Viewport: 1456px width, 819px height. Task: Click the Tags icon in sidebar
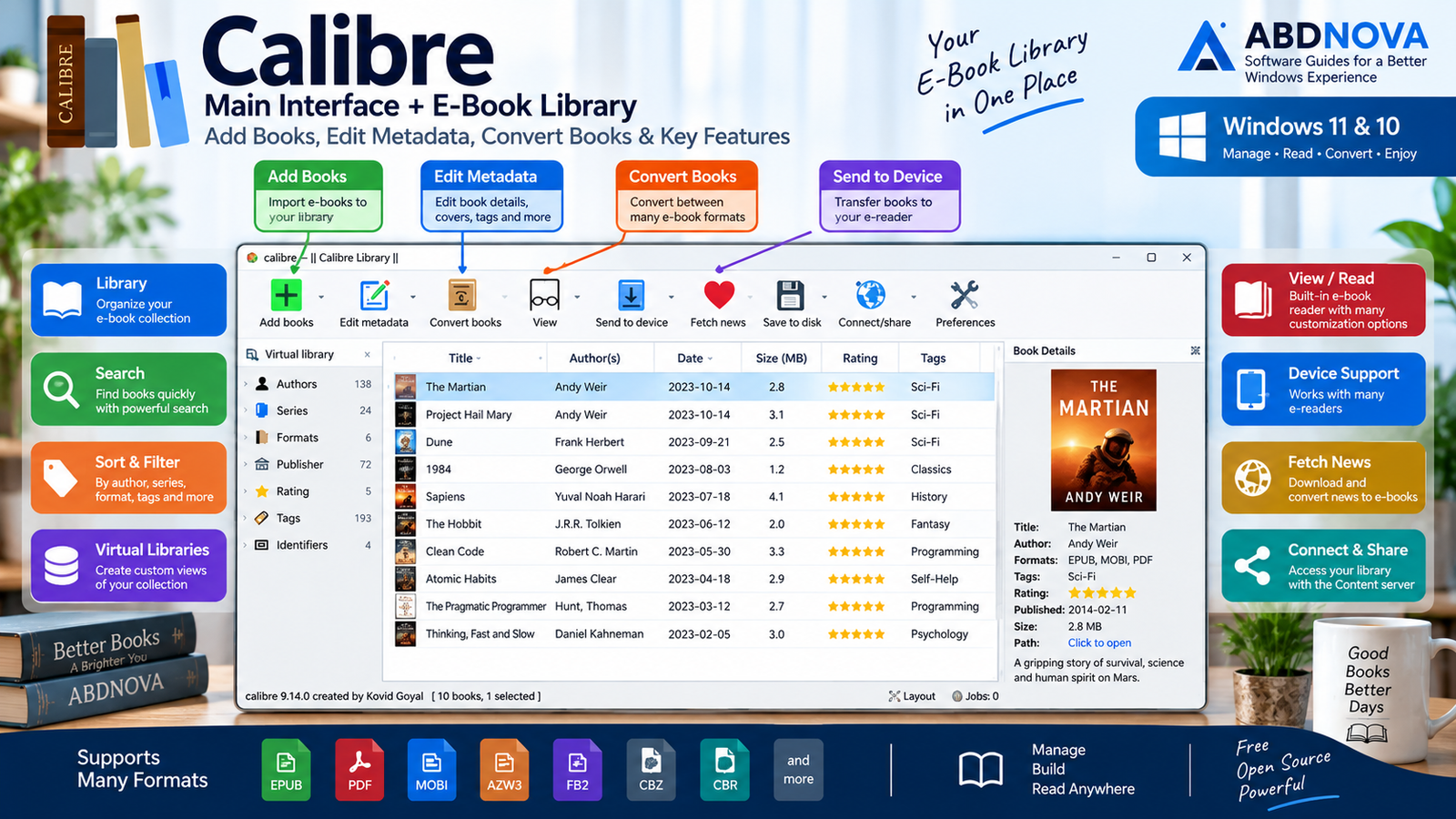pyautogui.click(x=262, y=518)
